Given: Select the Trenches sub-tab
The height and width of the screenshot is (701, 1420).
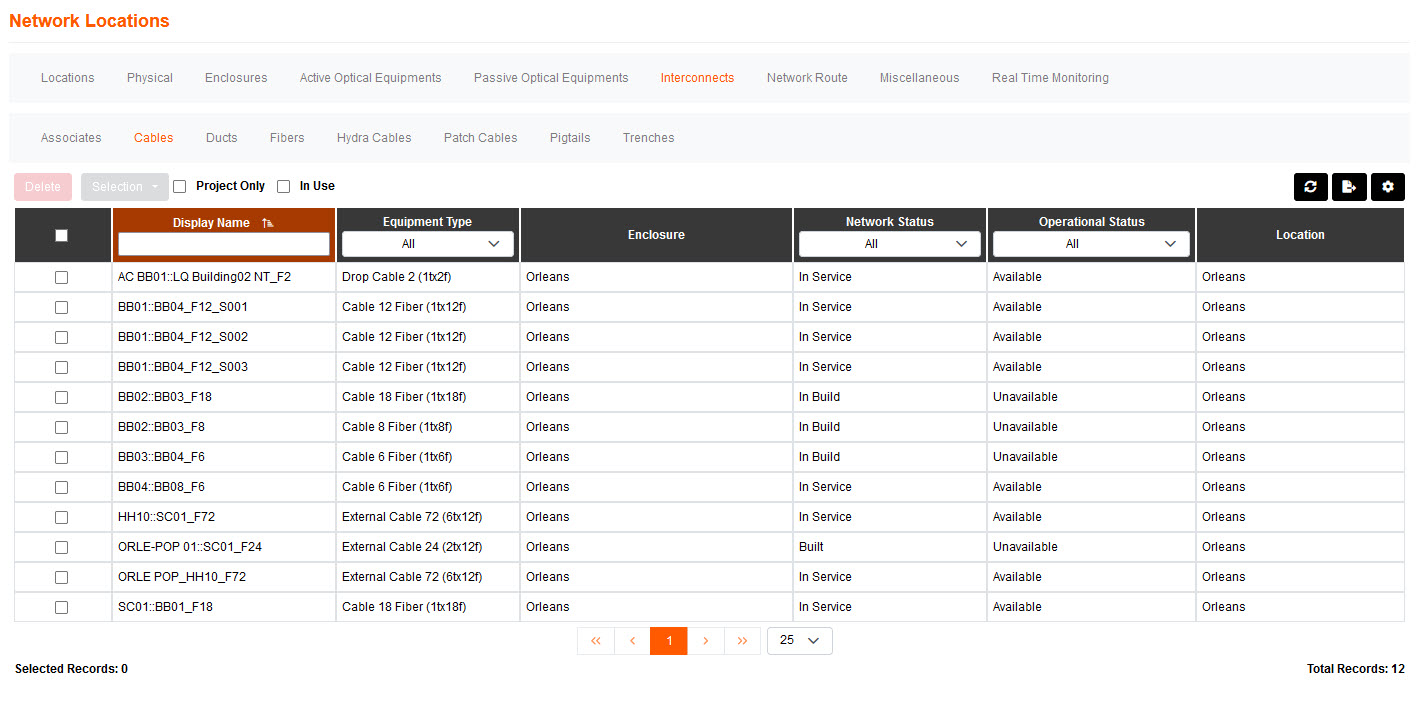Looking at the screenshot, I should (649, 138).
